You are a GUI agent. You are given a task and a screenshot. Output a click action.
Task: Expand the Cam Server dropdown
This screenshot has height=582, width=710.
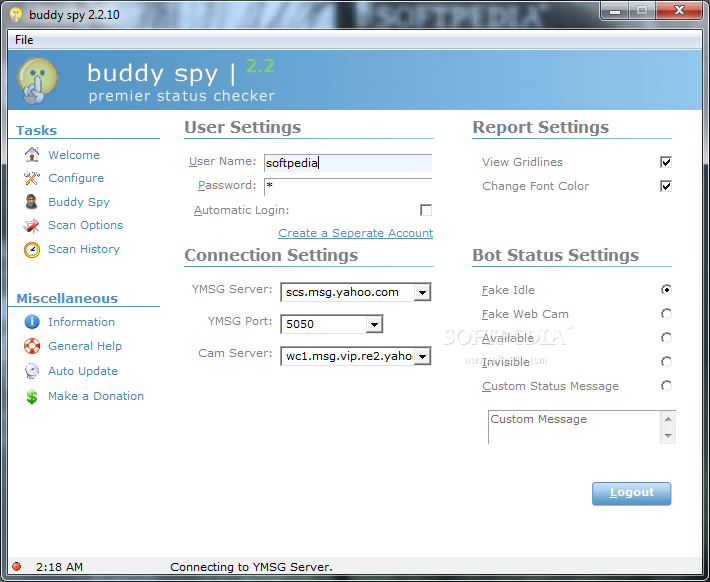(422, 356)
